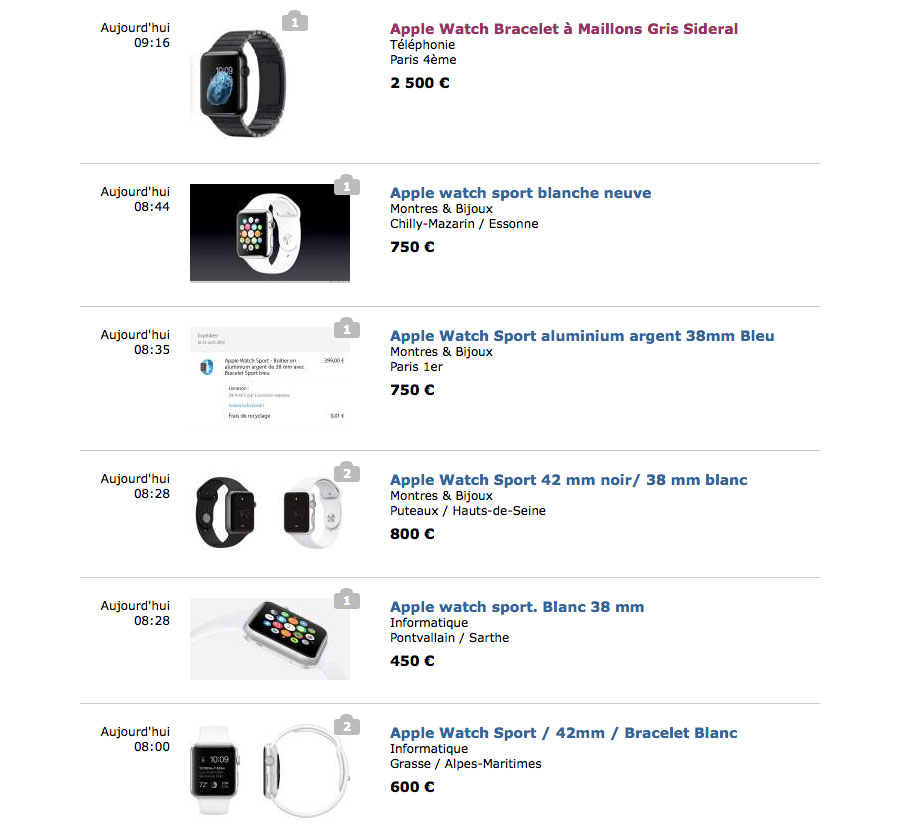Open Apple Watch Sport / 42mm / Bracelet Blanc
The image size is (900, 828).
[564, 733]
